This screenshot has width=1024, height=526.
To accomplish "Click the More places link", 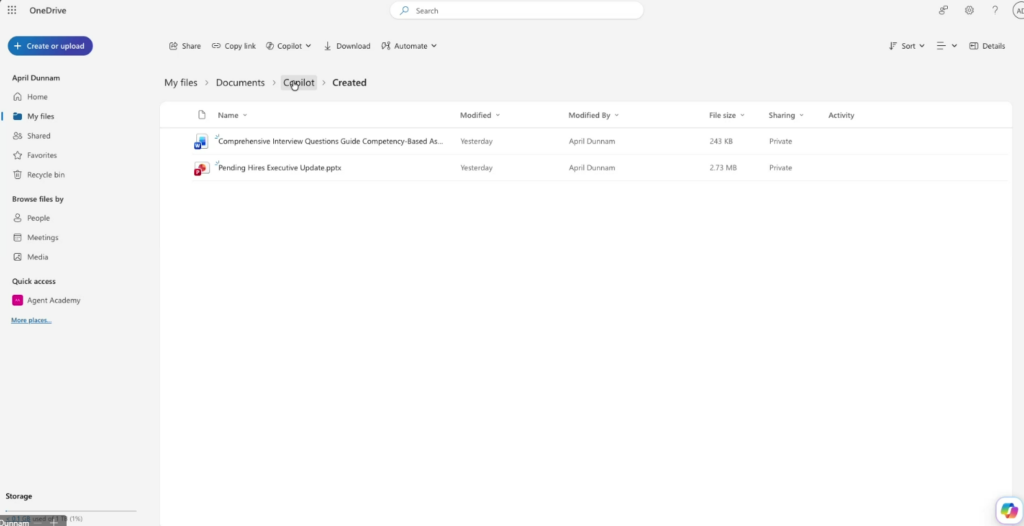I will 31,320.
